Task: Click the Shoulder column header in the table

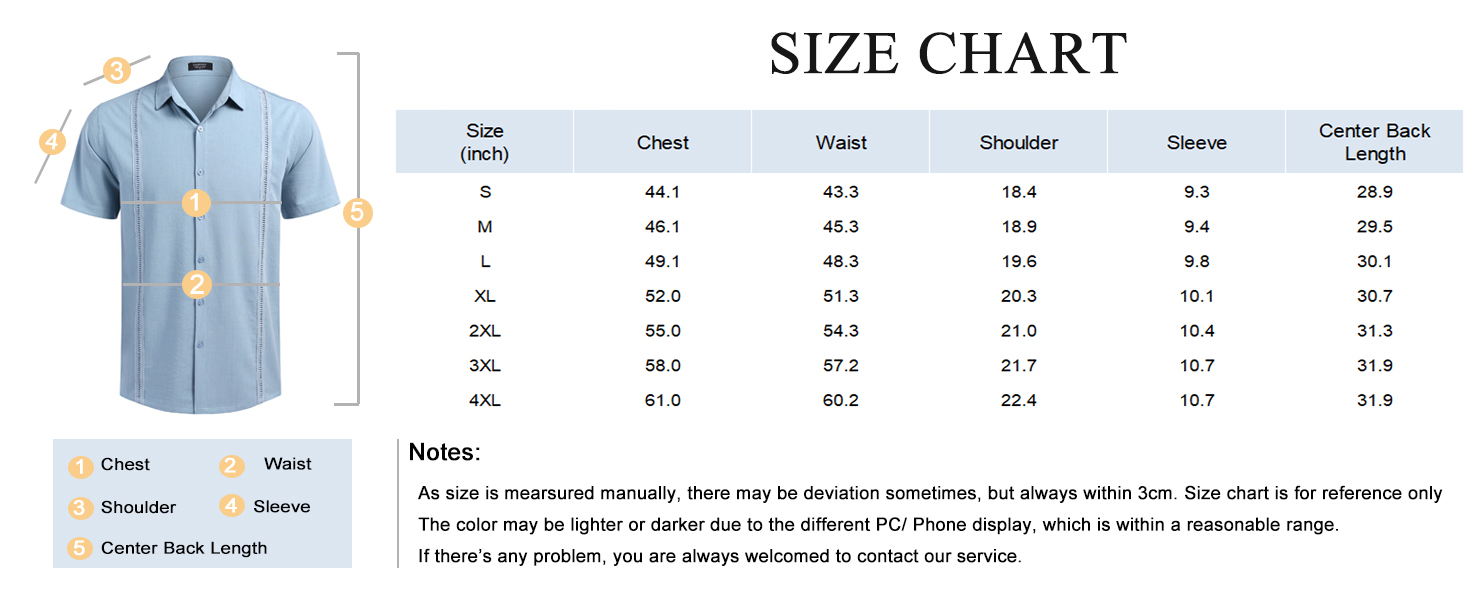Action: coord(1019,143)
